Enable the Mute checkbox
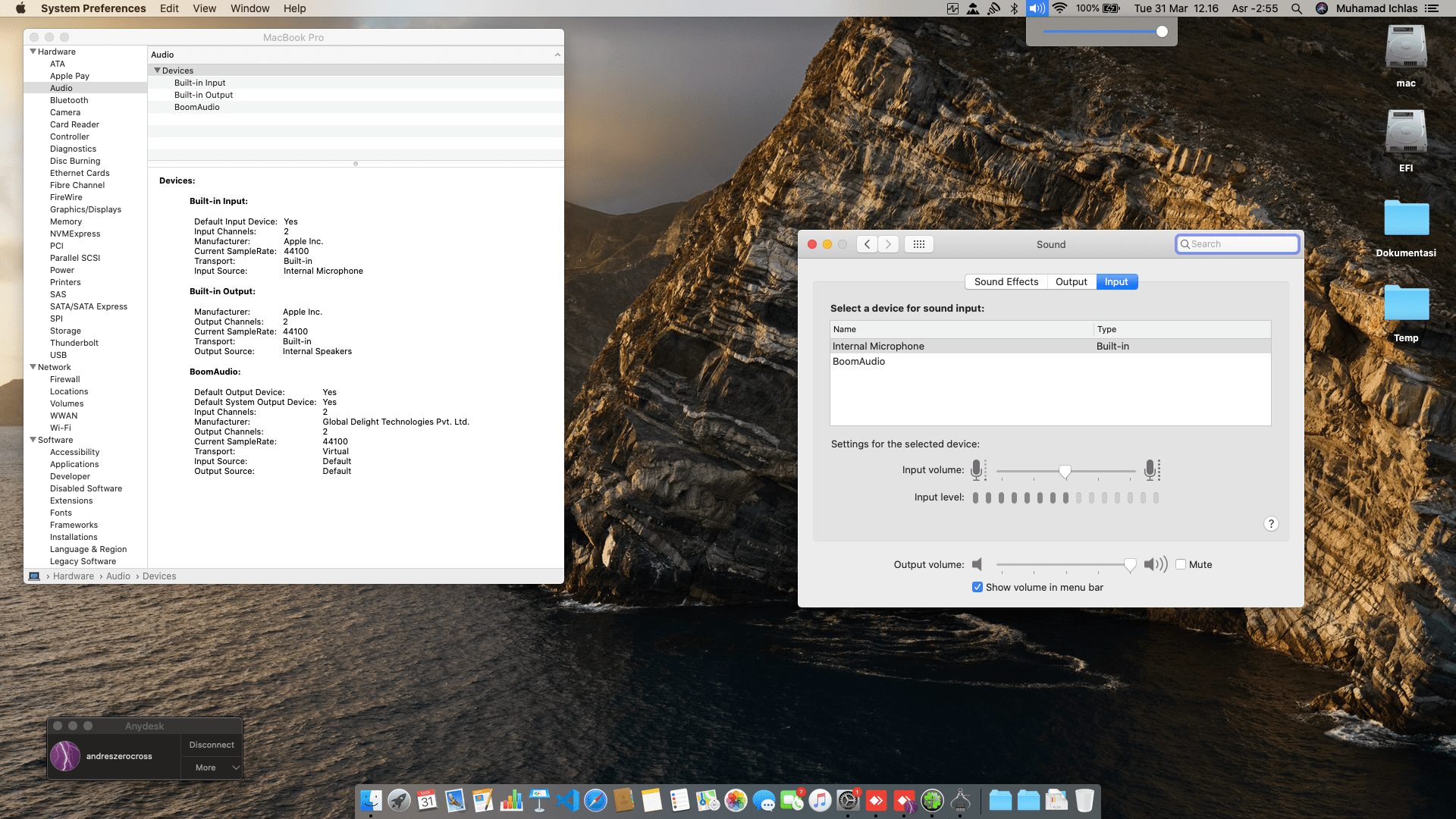 pos(1181,564)
